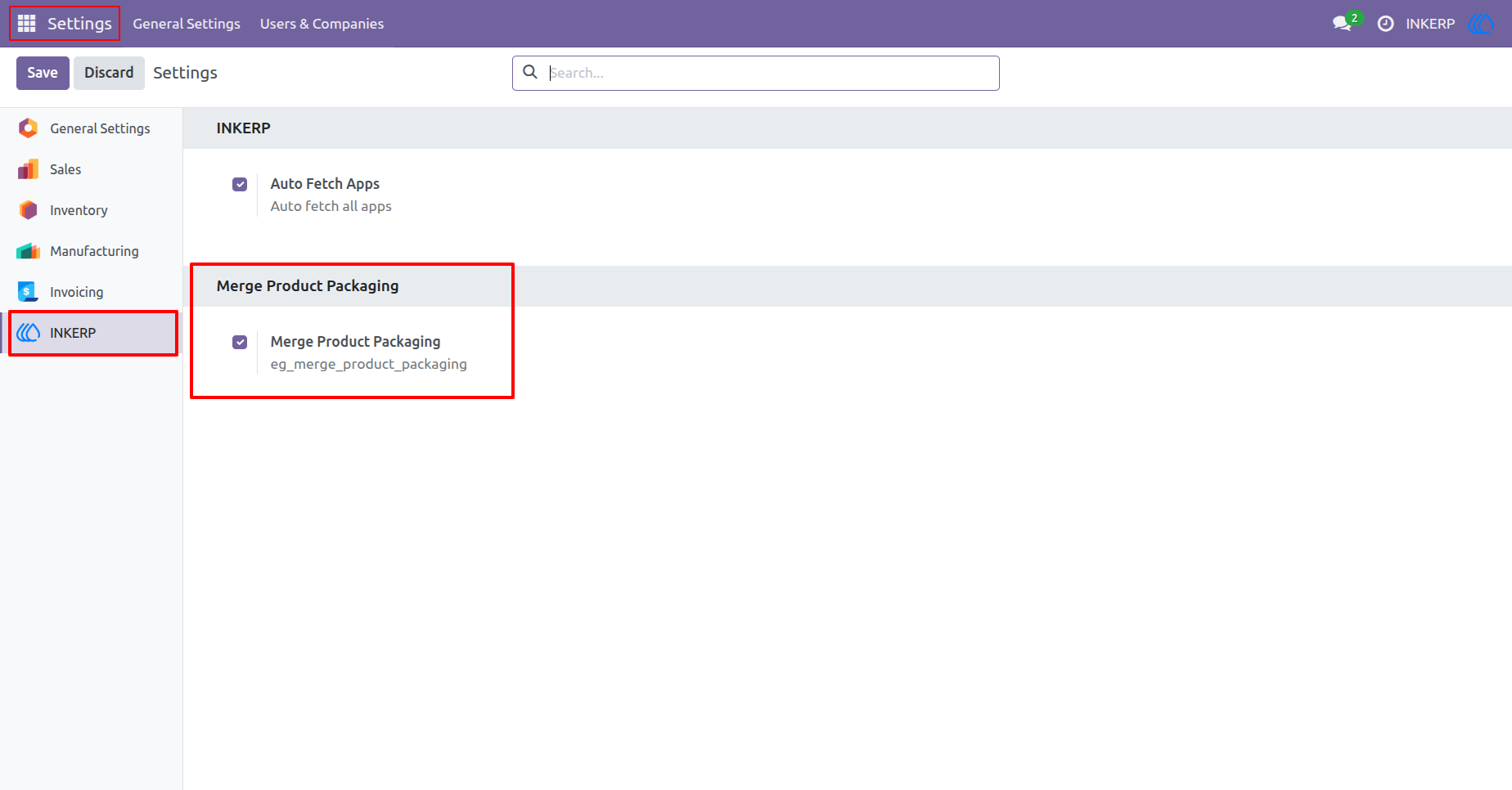Click the Merge Product Packaging section heading
Image resolution: width=1512 pixels, height=790 pixels.
(308, 285)
